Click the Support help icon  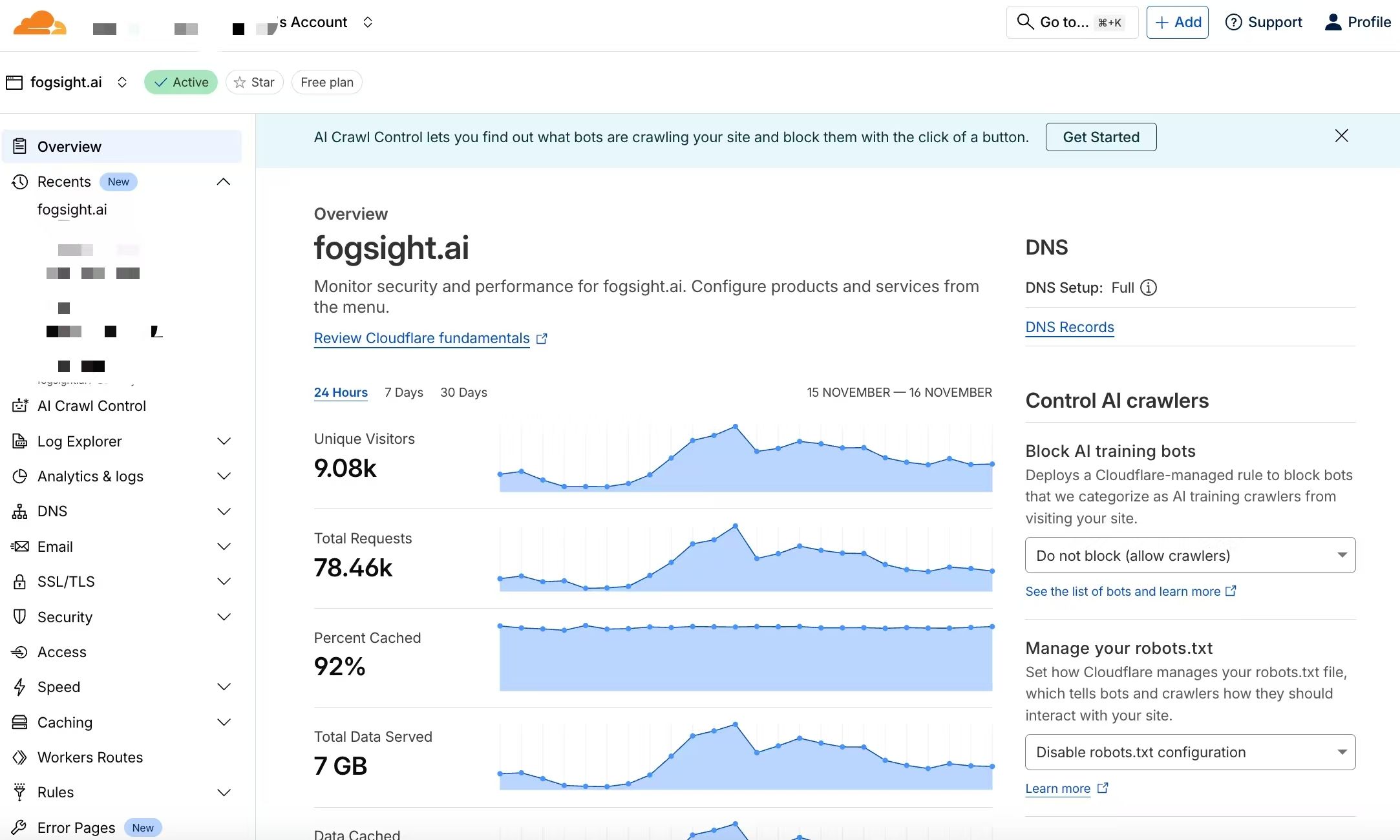tap(1233, 23)
